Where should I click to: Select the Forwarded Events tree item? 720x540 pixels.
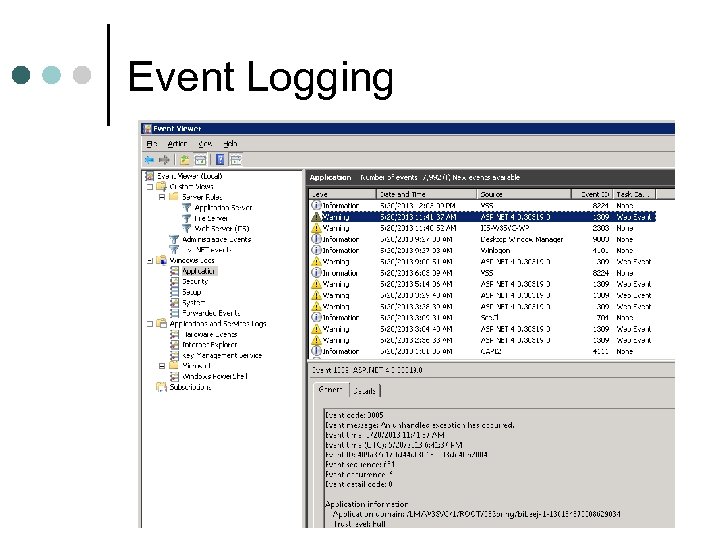pos(211,313)
